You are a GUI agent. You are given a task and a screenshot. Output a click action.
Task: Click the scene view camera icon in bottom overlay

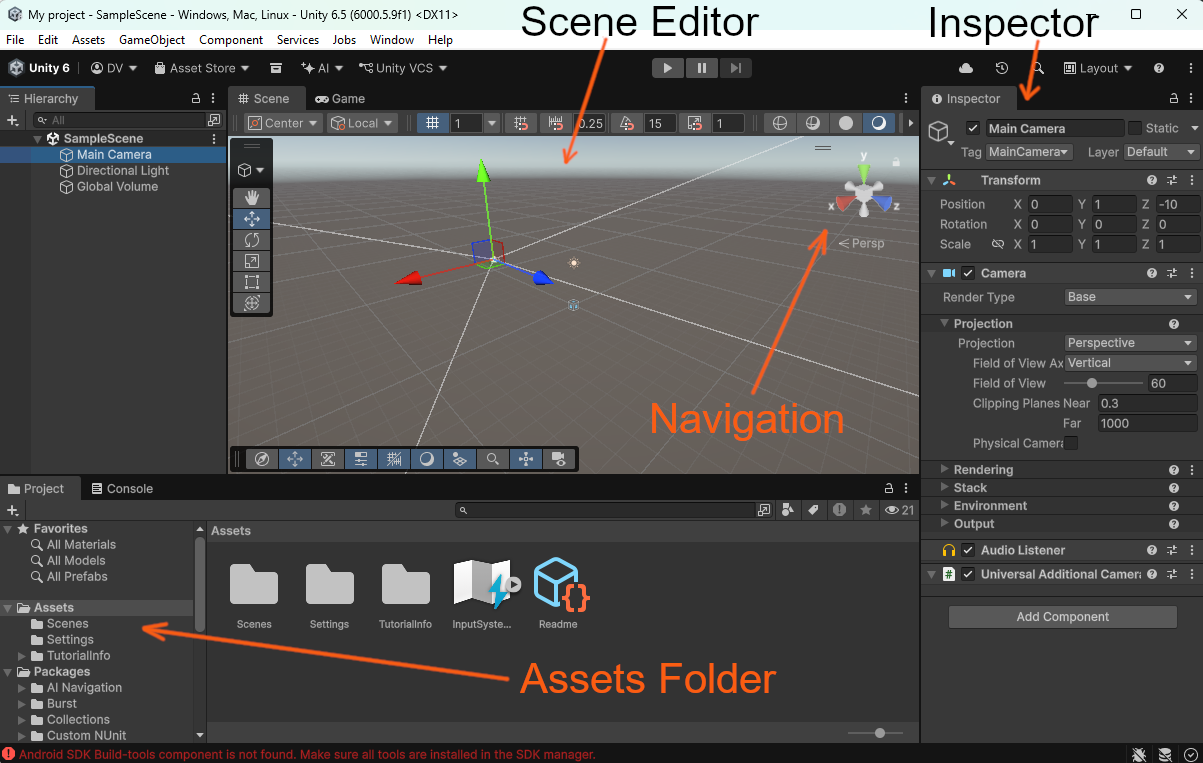559,459
